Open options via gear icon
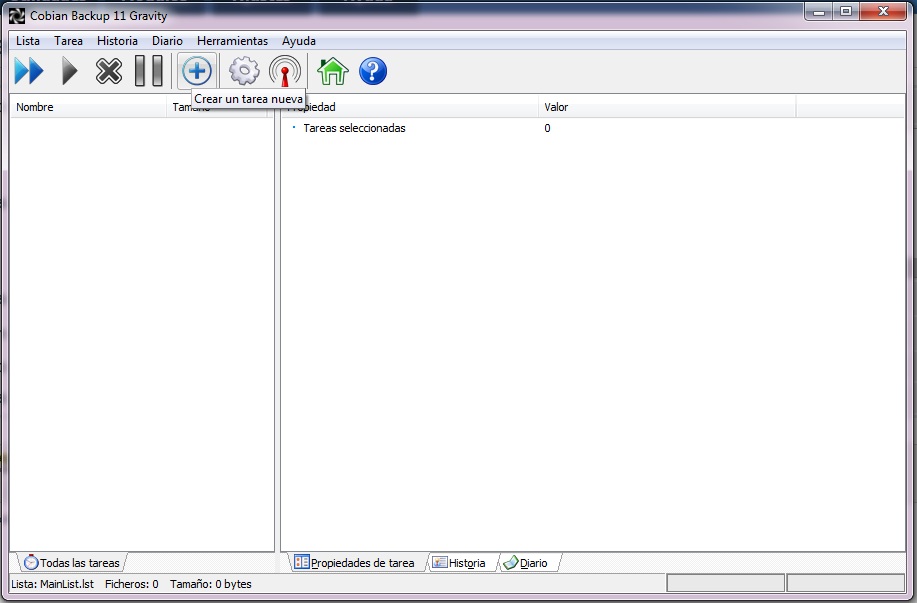This screenshot has height=603, width=917. point(244,71)
